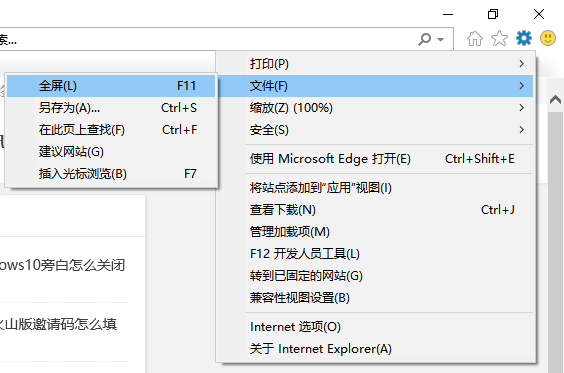Screen dimensions: 564x373
Task: Minimize the browser window
Action: pyautogui.click(x=448, y=14)
